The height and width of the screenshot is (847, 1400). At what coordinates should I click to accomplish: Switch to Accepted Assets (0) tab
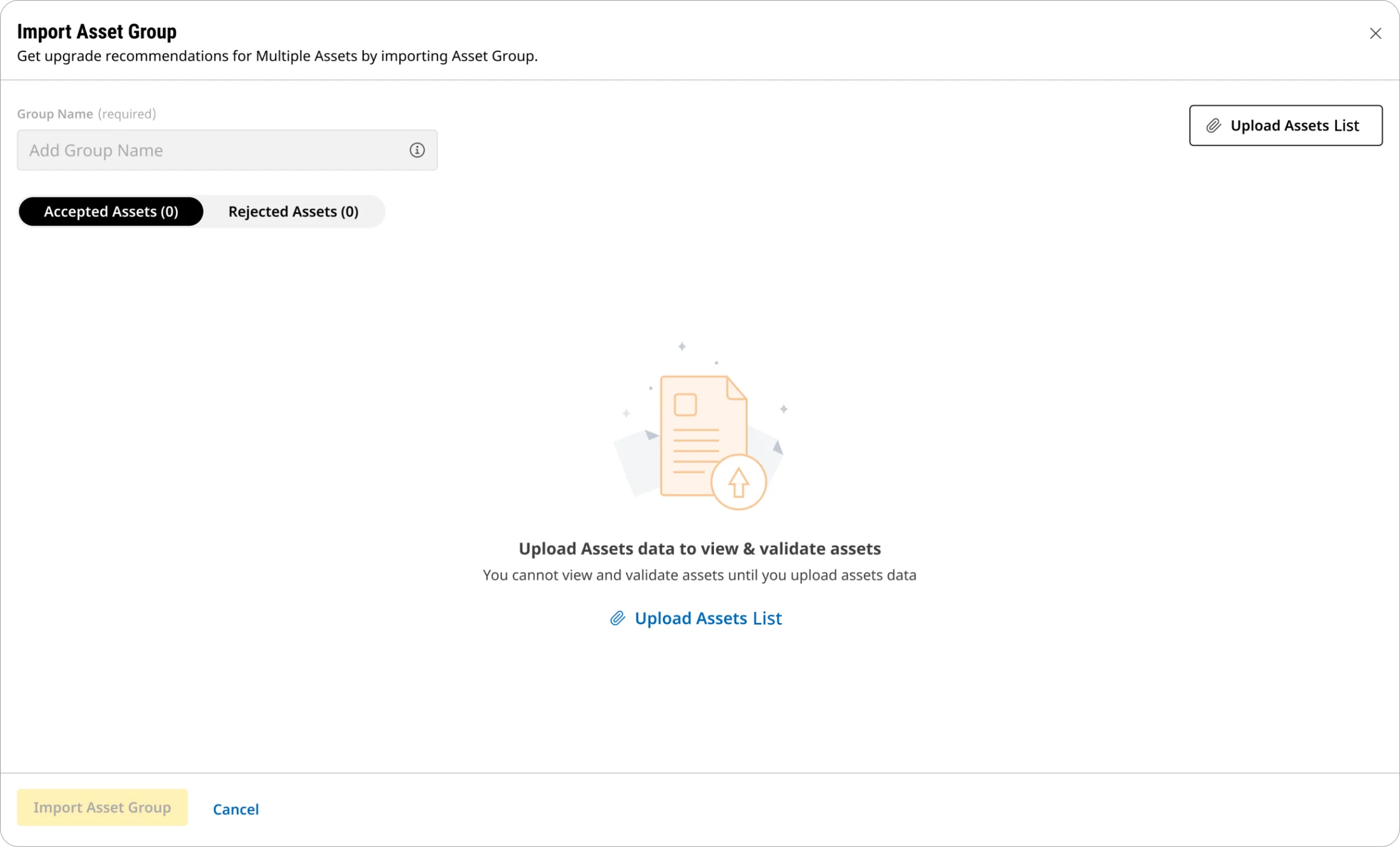point(111,211)
